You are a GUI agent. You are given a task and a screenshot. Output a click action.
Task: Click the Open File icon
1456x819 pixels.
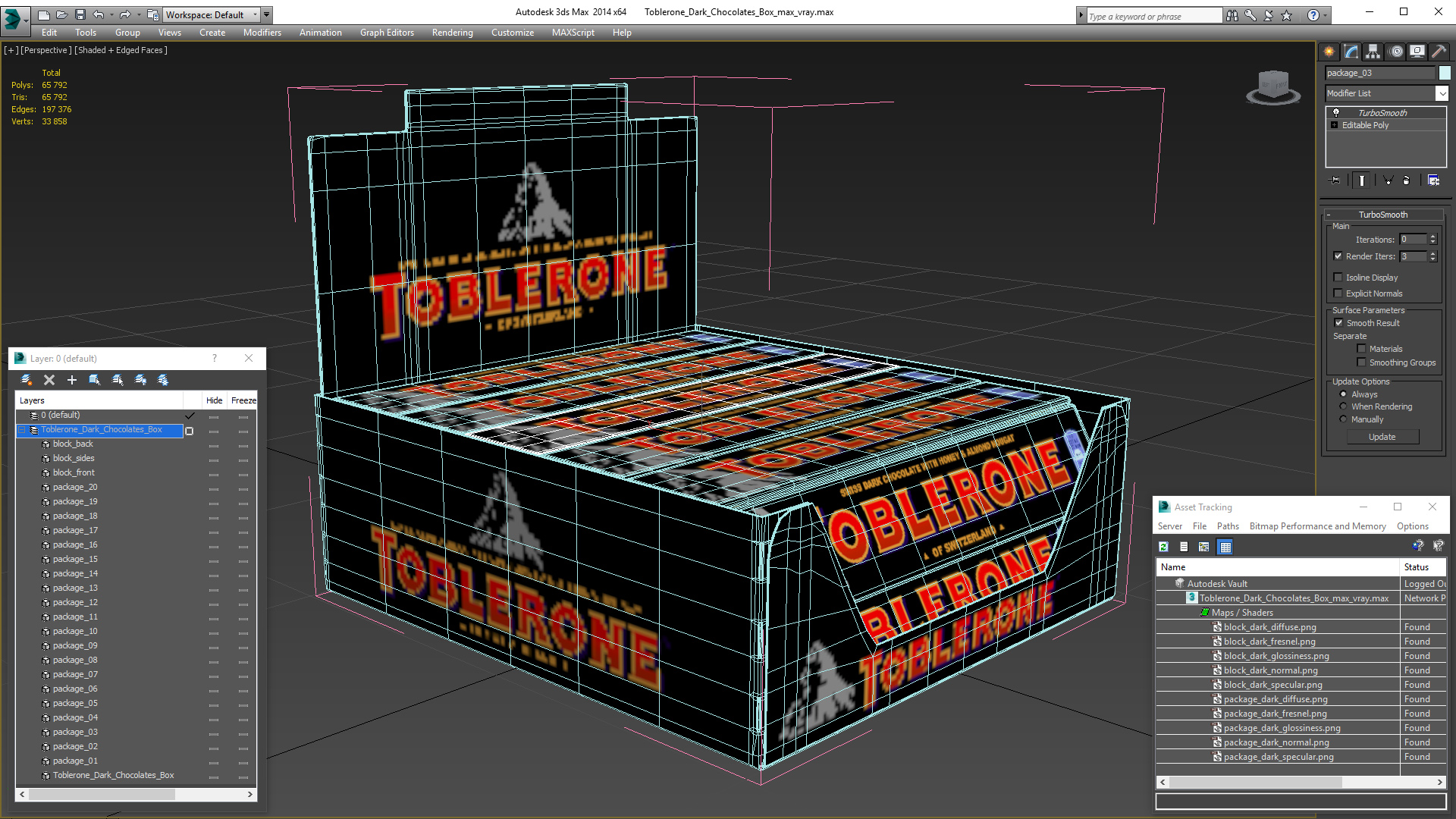[x=62, y=14]
